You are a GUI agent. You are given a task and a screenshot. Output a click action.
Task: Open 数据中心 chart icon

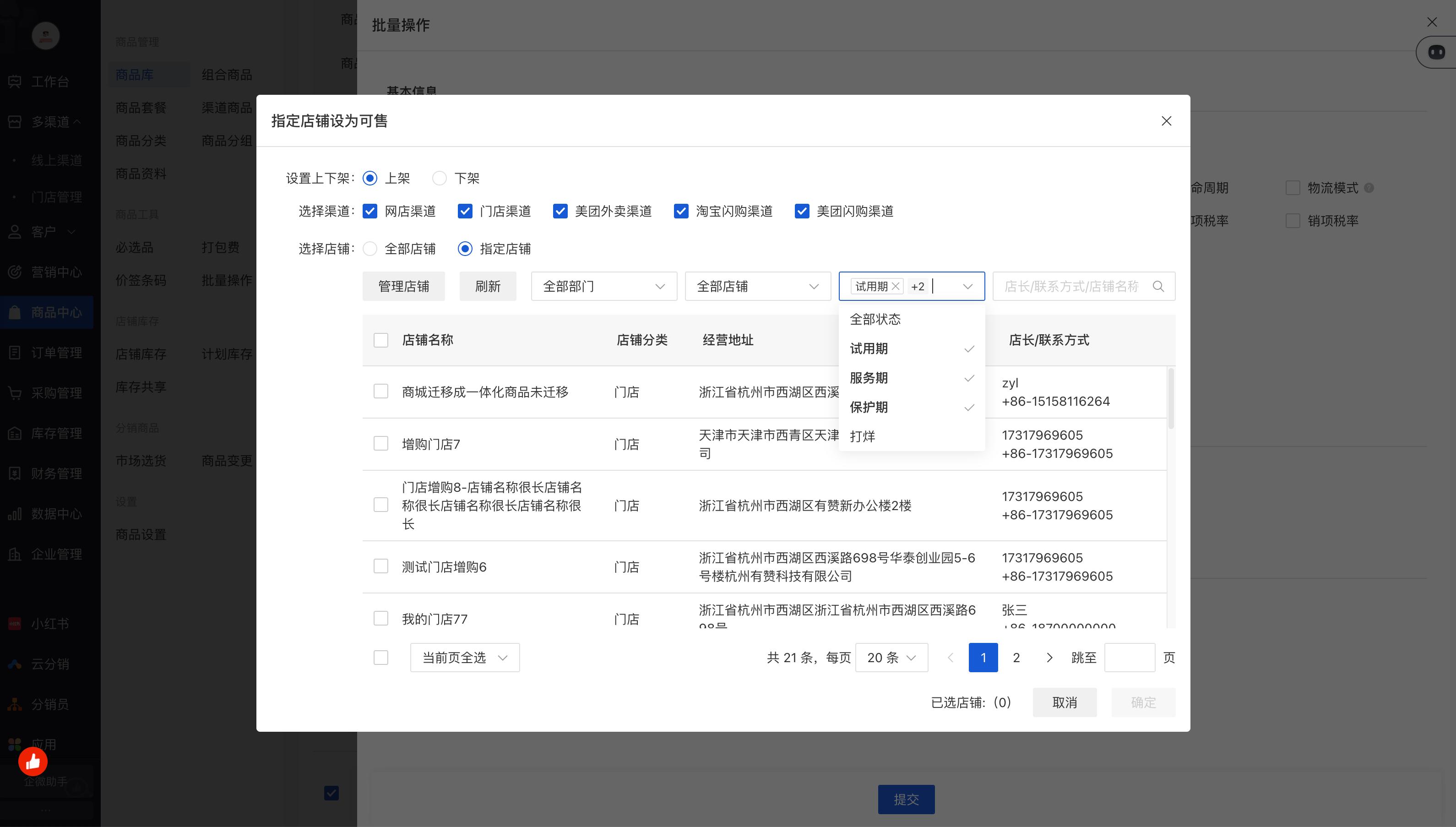tap(15, 514)
